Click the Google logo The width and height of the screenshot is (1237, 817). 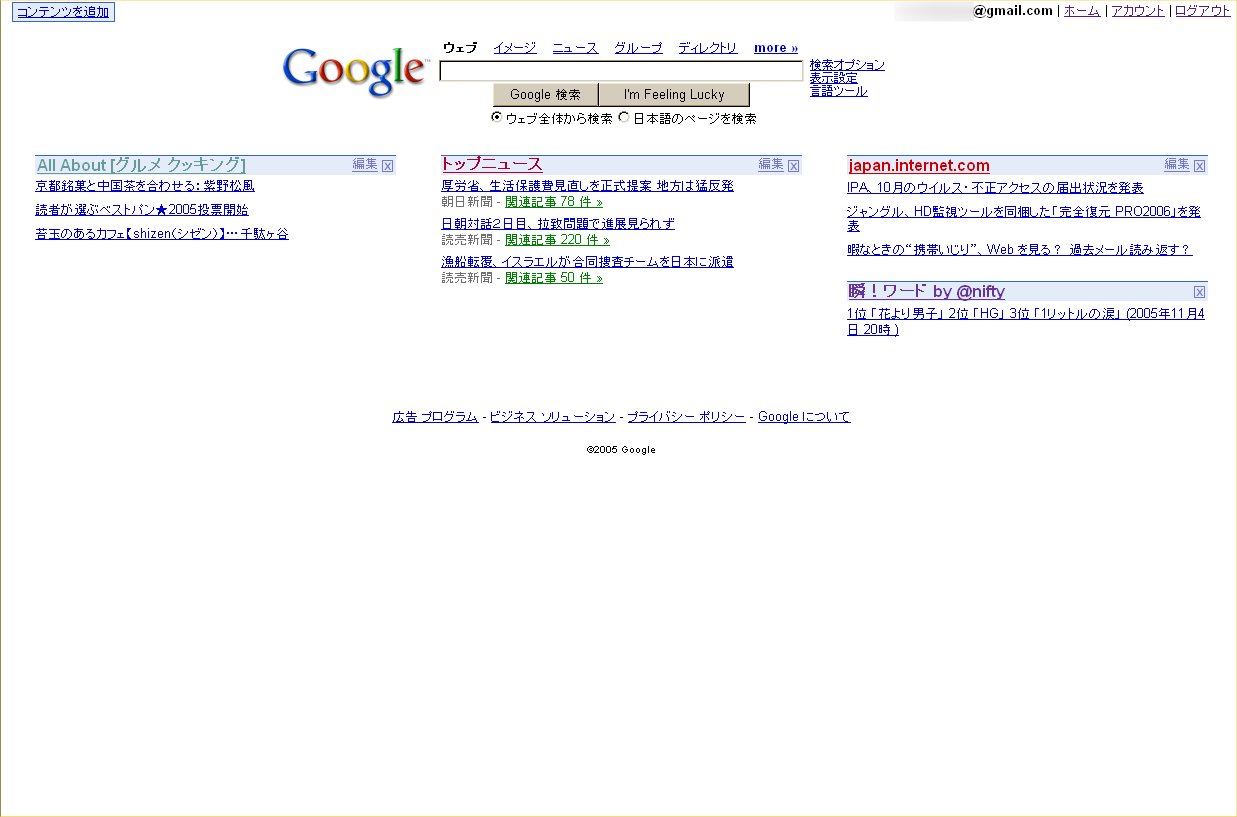tap(355, 71)
